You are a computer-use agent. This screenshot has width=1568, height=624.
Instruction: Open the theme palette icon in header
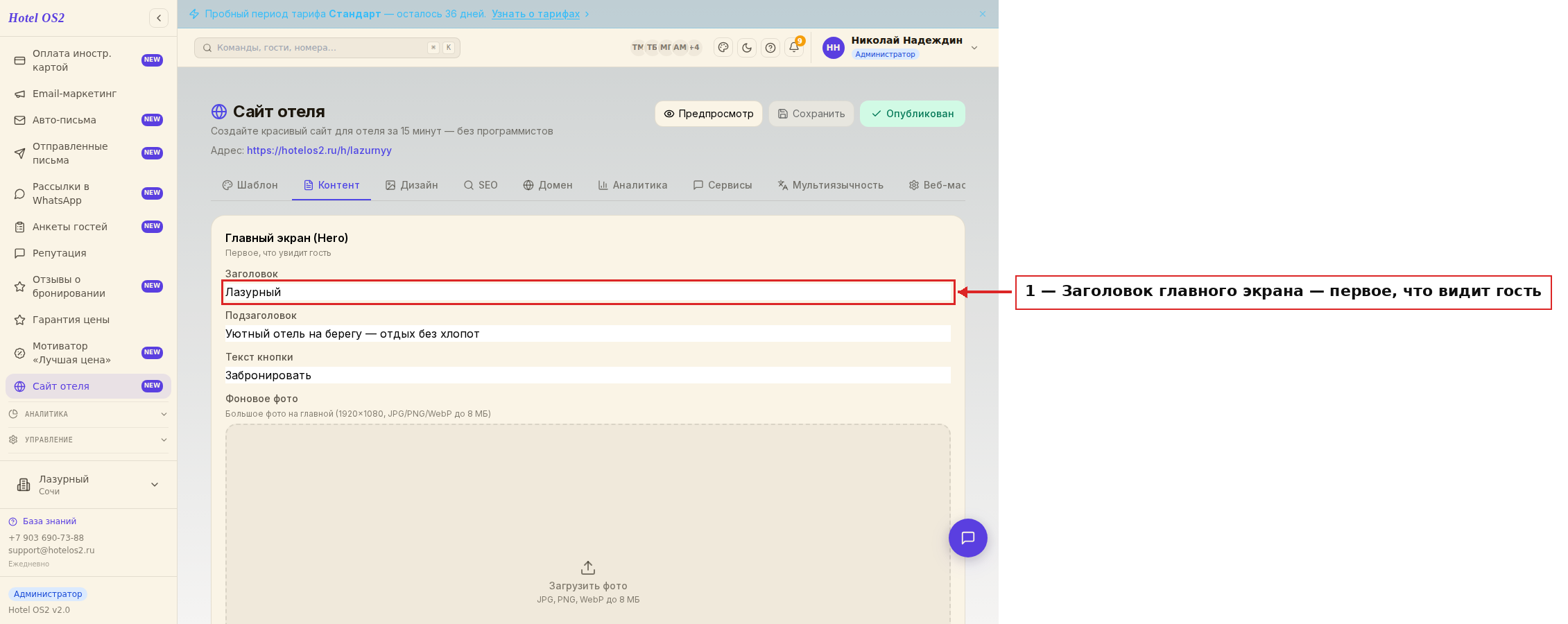pos(723,48)
